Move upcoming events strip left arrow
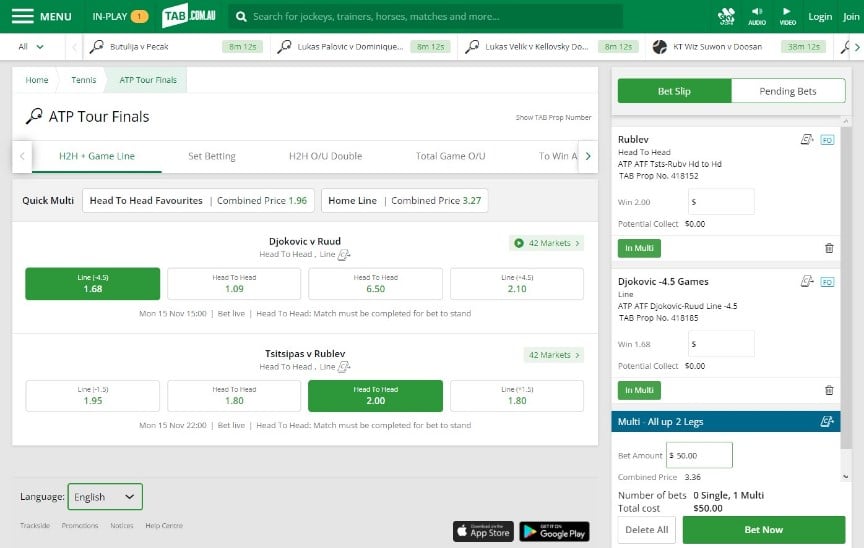 [x=74, y=47]
